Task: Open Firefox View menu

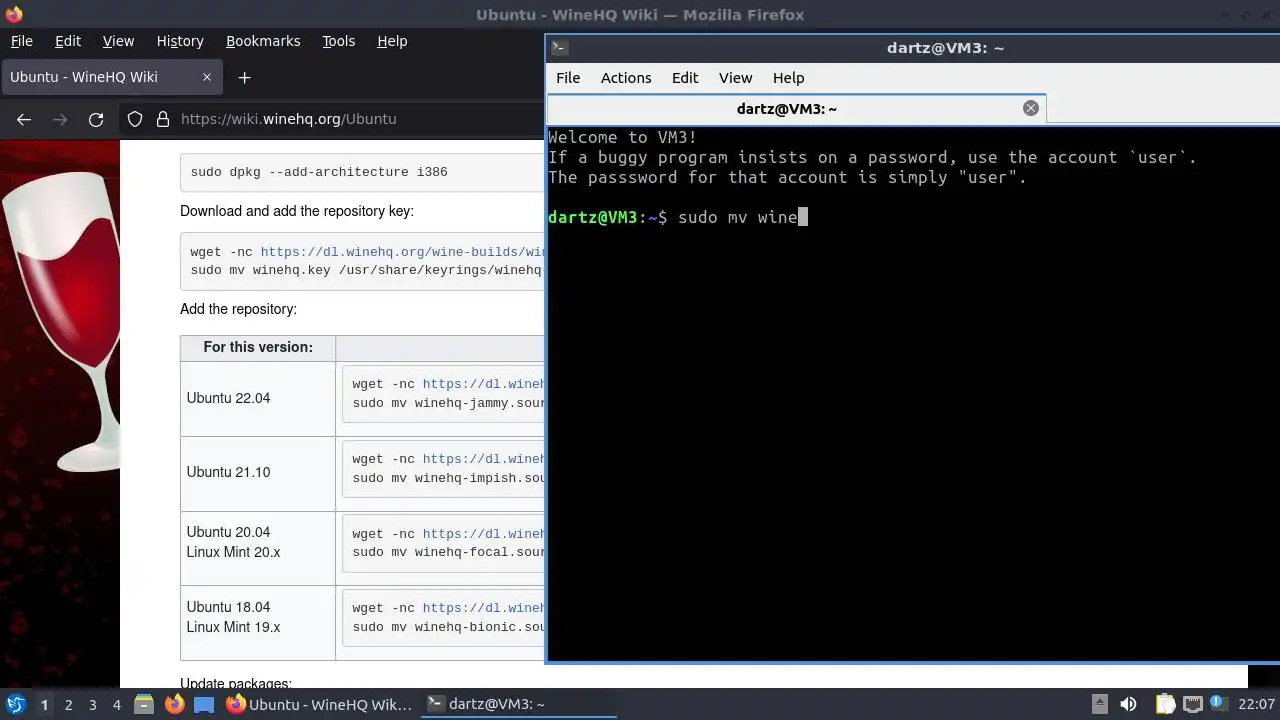Action: pos(118,41)
